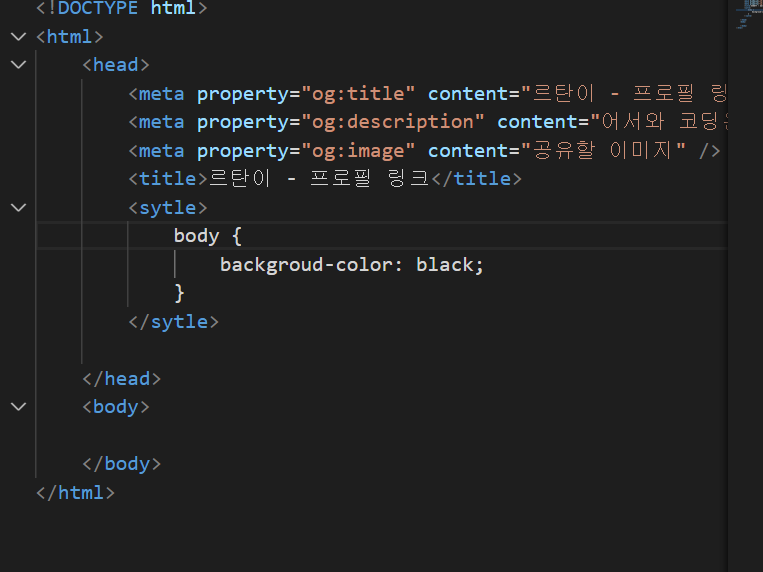763x572 pixels.
Task: Place cursor on the opening head tag
Action: click(116, 65)
